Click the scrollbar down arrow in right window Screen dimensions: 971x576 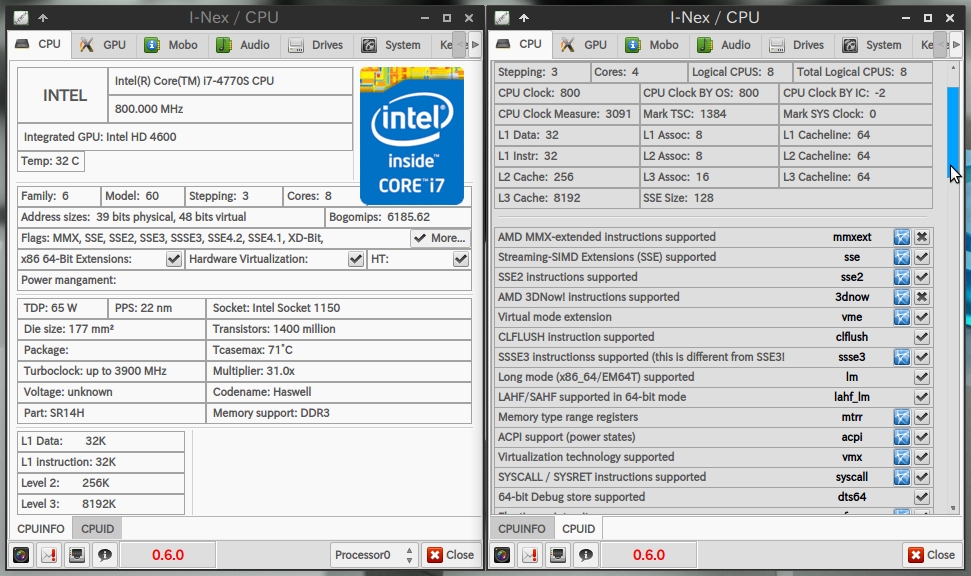click(x=953, y=508)
